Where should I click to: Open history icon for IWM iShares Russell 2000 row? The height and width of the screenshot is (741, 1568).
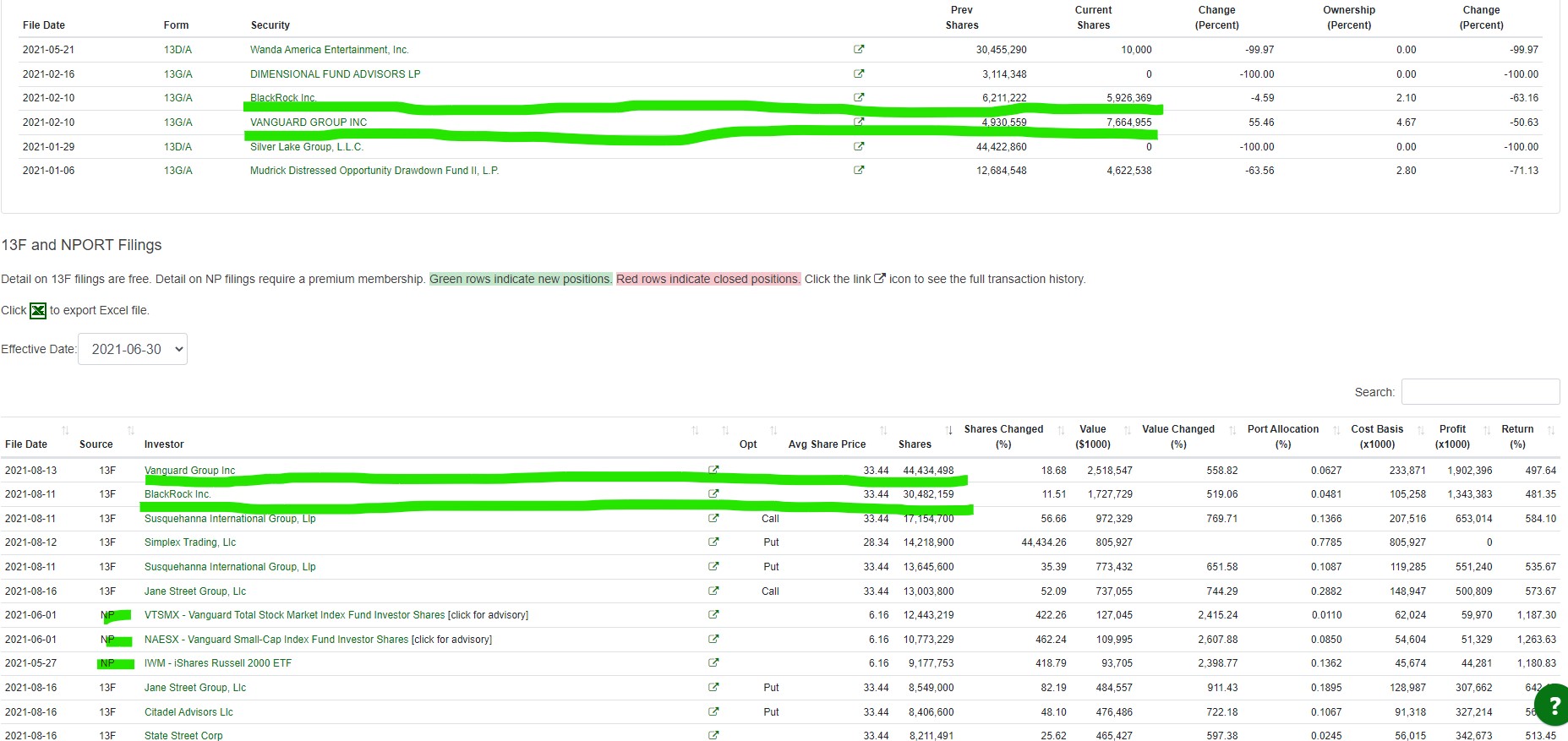[713, 662]
